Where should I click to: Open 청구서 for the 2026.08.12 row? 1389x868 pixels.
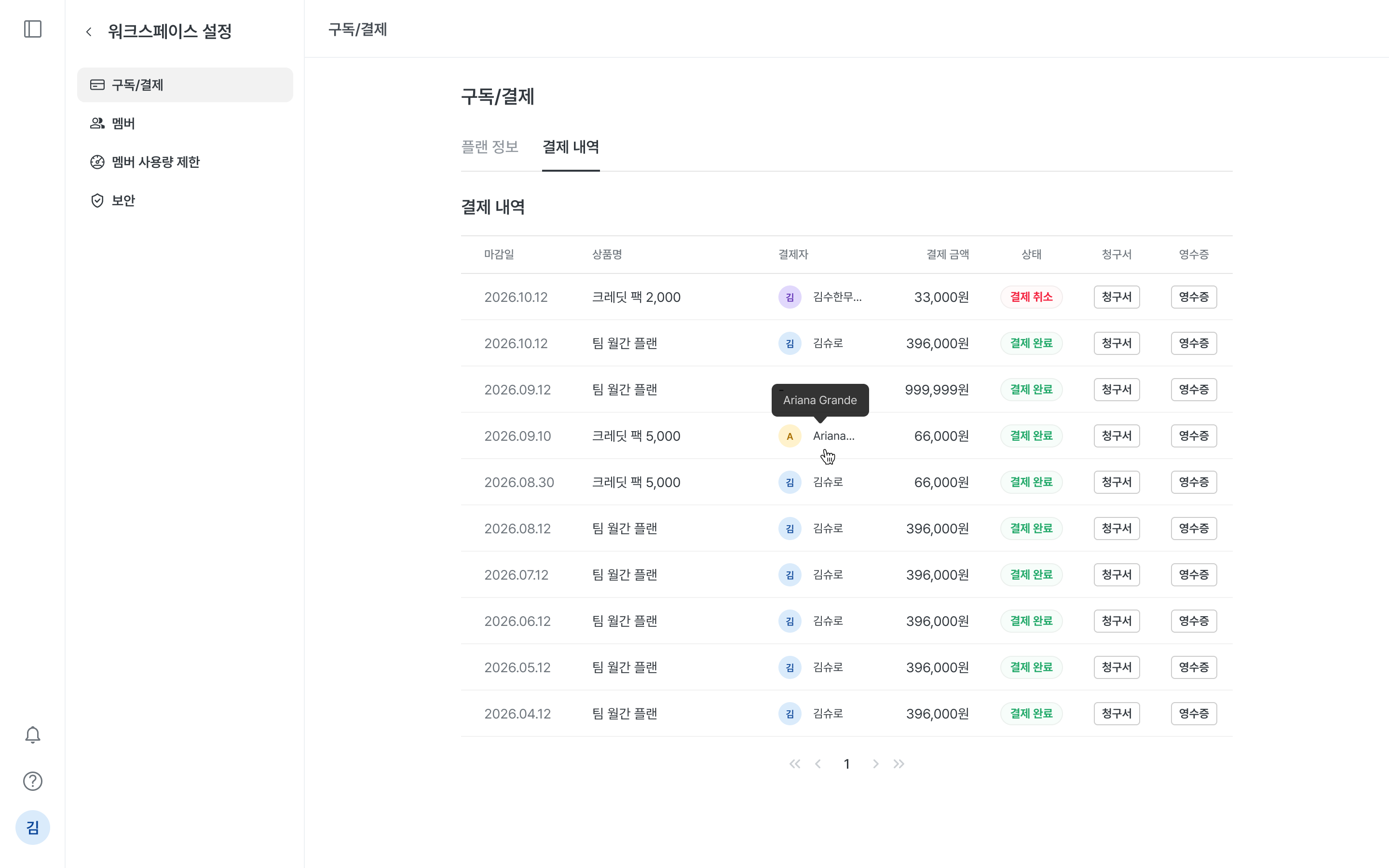(x=1117, y=528)
